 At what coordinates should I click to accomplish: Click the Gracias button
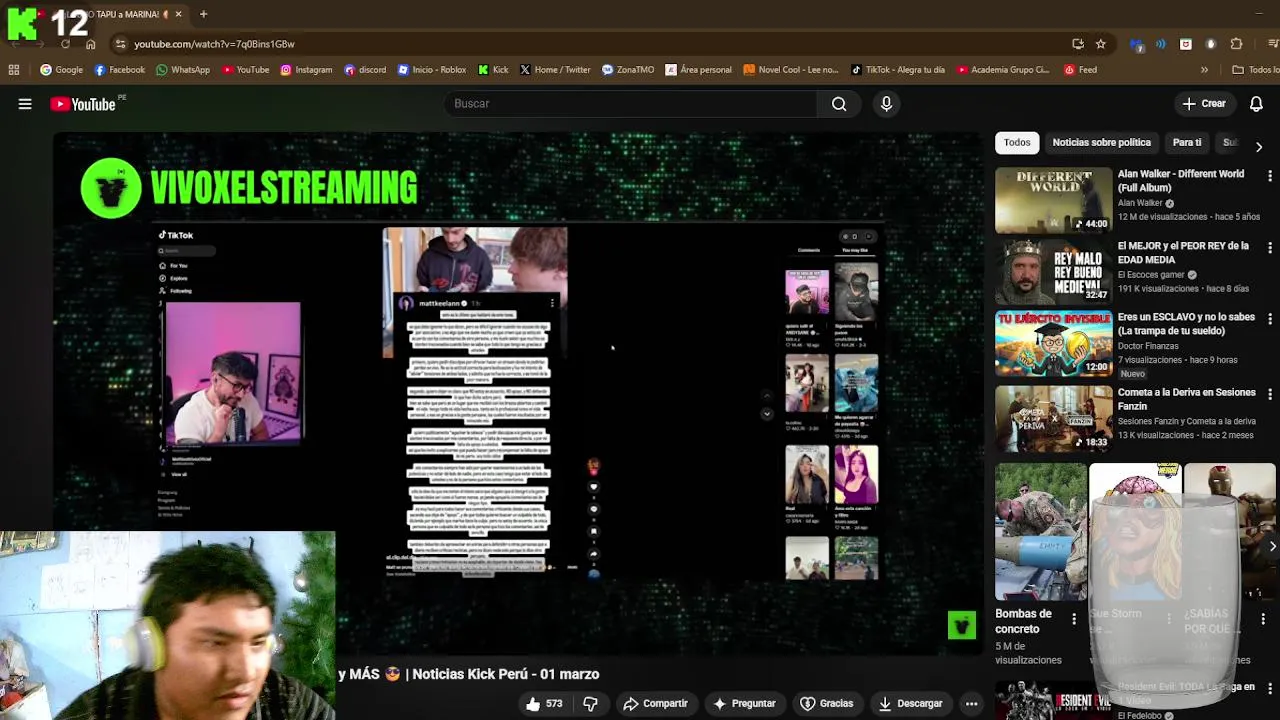[x=826, y=704]
